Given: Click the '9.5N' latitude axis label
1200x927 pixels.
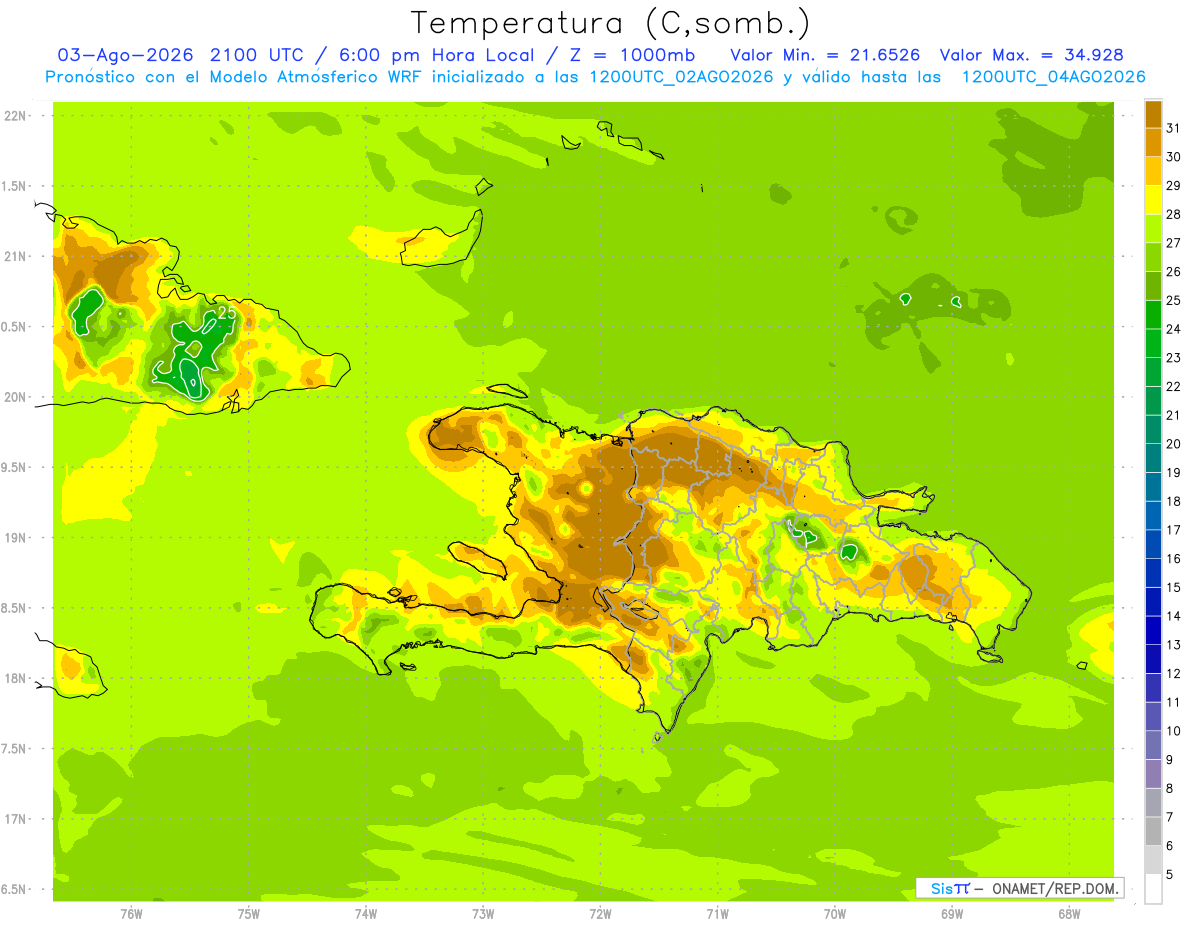Looking at the screenshot, I should coord(14,467).
